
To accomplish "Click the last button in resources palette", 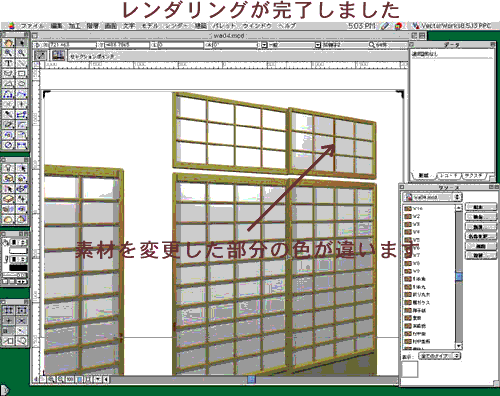I will pos(481,256).
